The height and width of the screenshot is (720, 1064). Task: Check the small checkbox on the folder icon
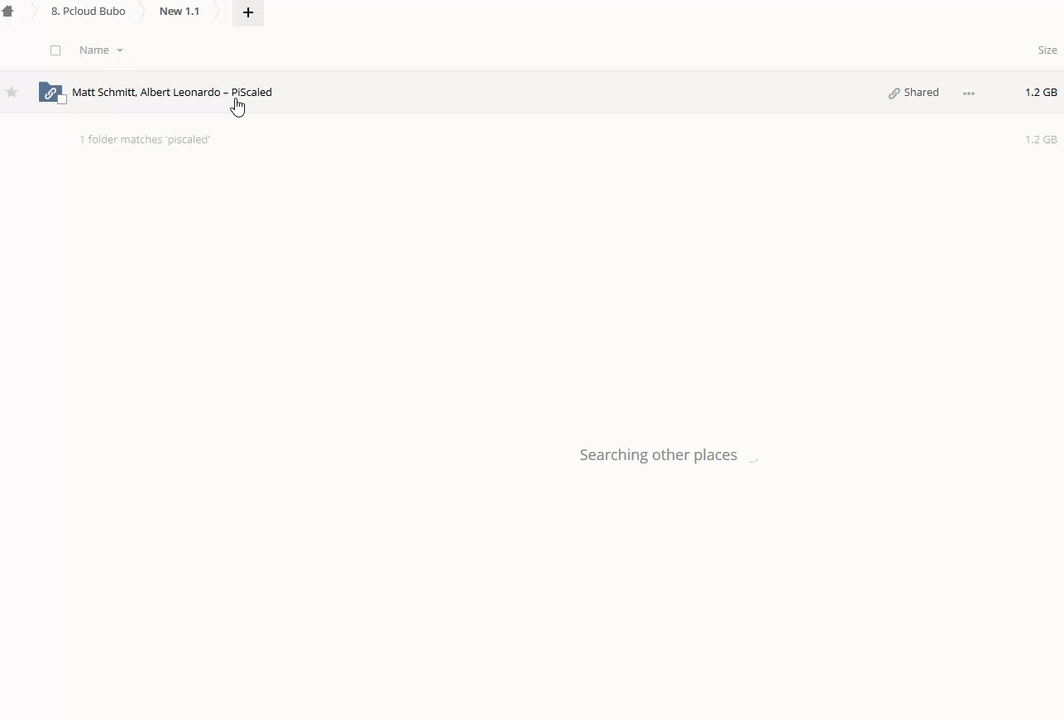[62, 99]
